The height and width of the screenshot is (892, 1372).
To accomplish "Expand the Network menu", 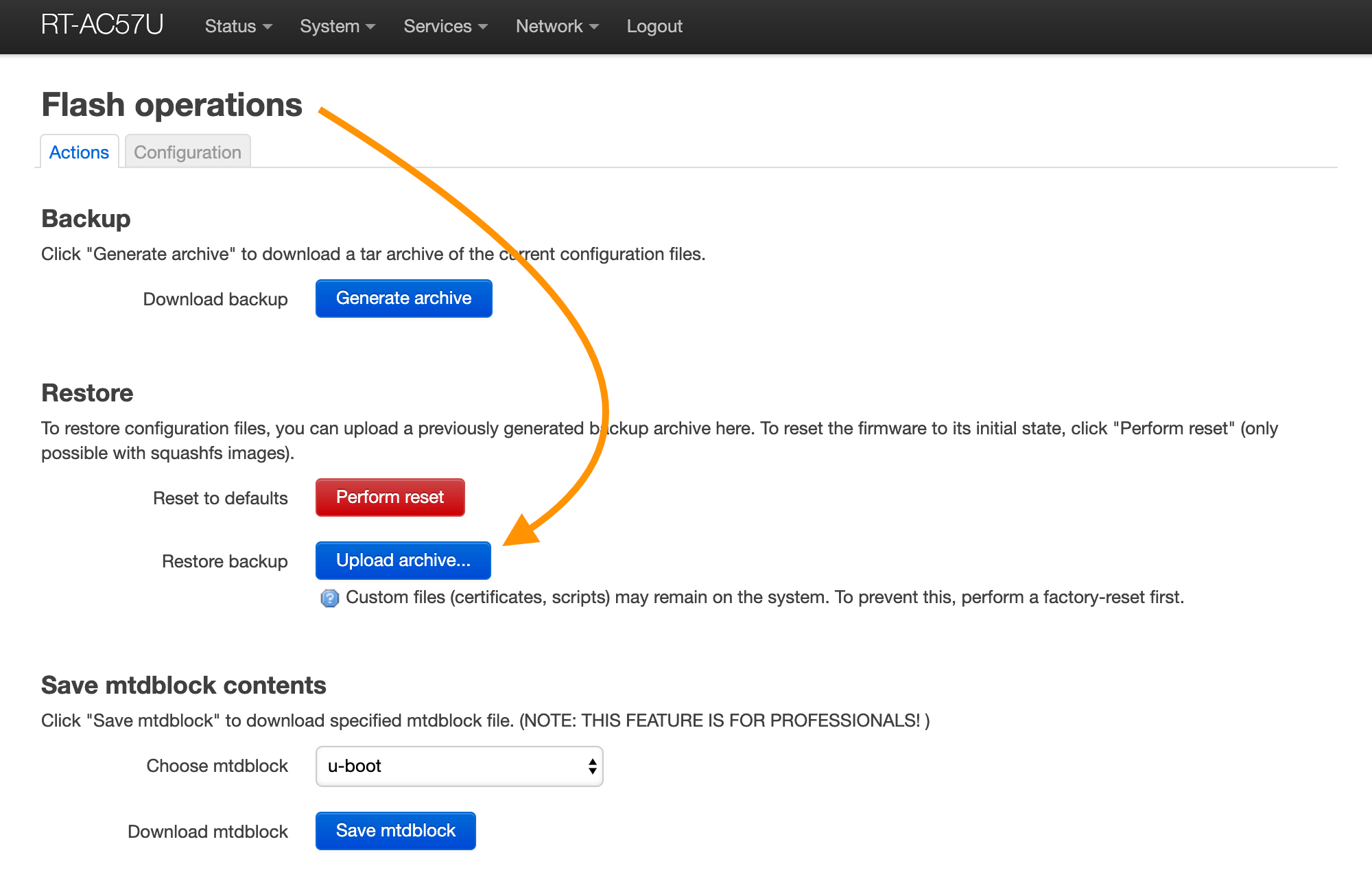I will (x=557, y=26).
